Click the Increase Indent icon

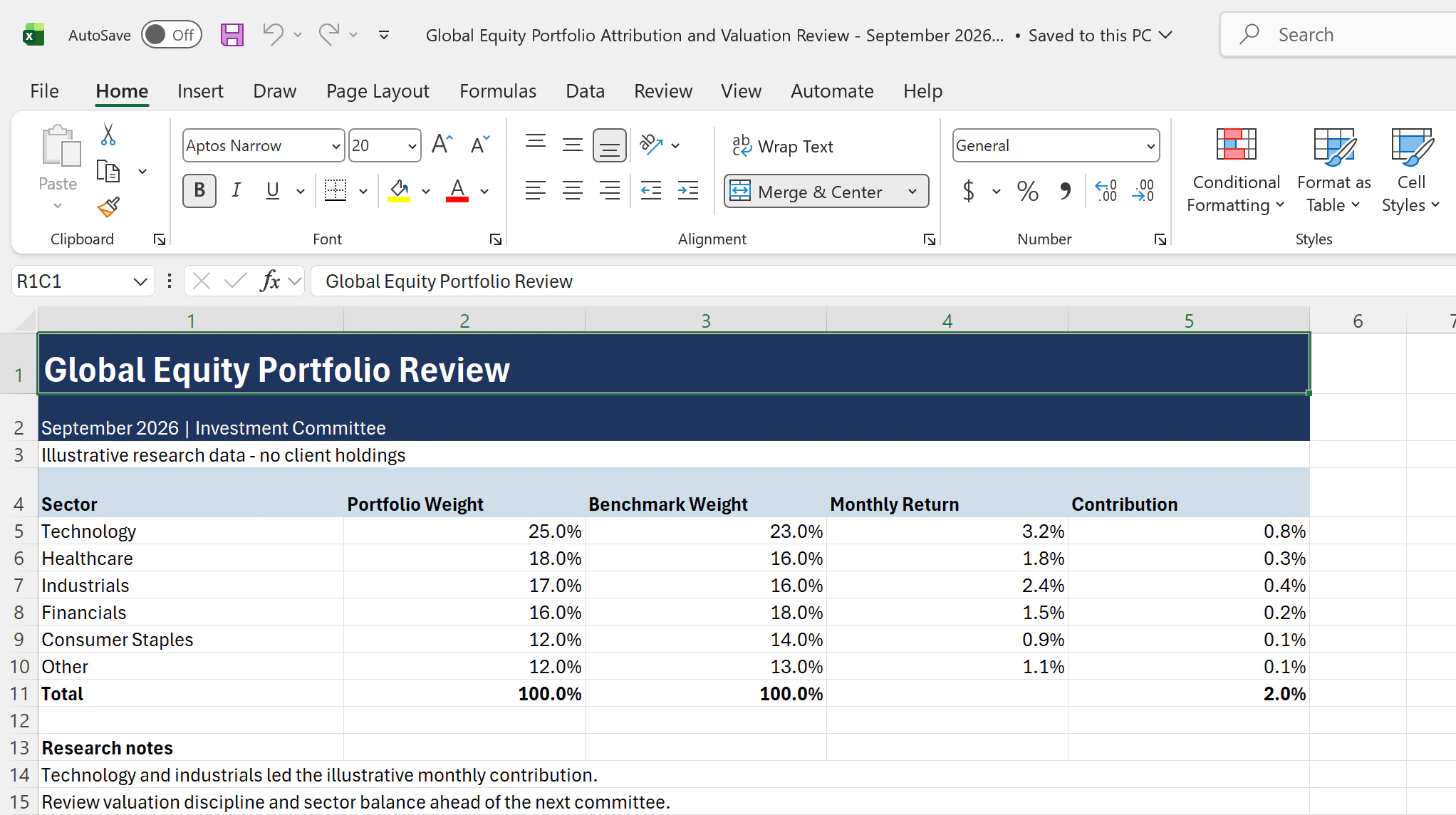click(688, 190)
